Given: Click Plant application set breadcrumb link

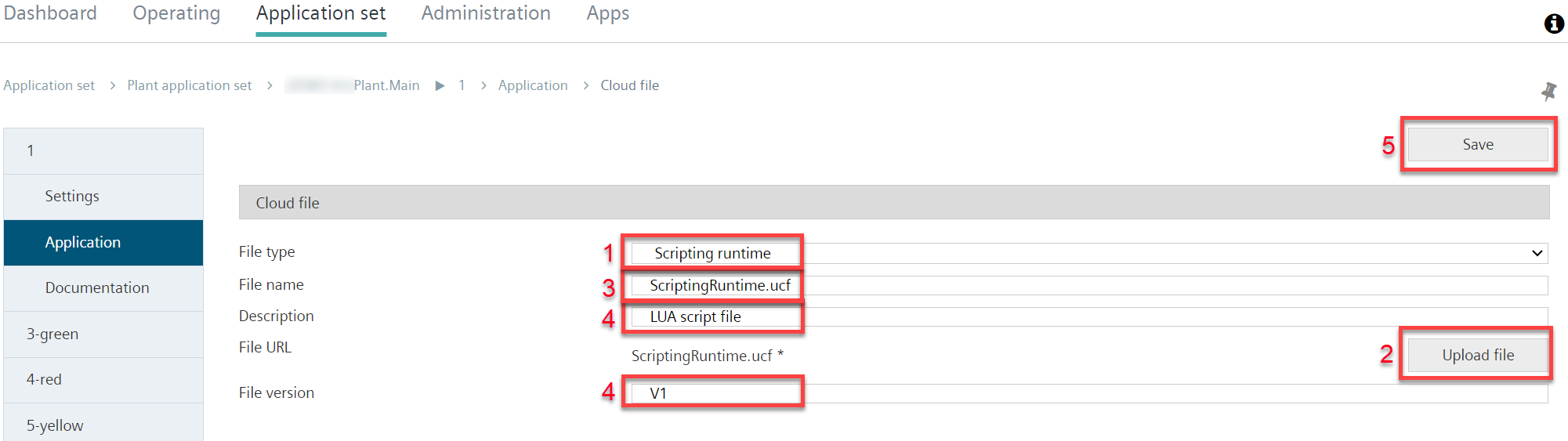Looking at the screenshot, I should coord(190,85).
